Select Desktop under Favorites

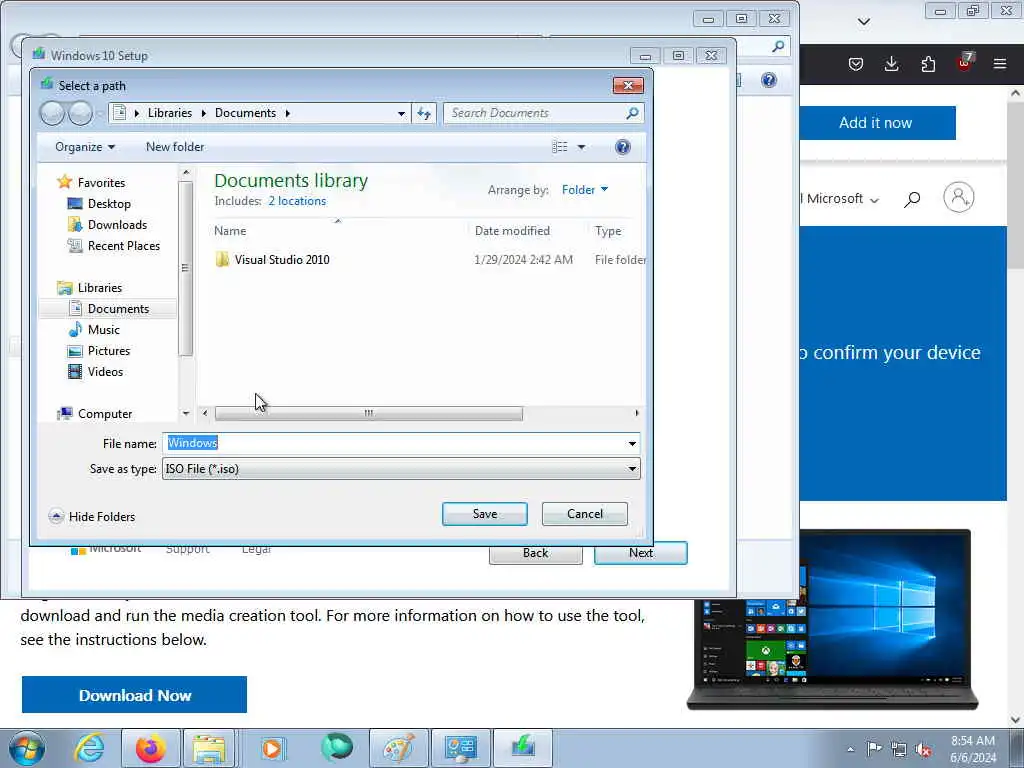pos(99,204)
